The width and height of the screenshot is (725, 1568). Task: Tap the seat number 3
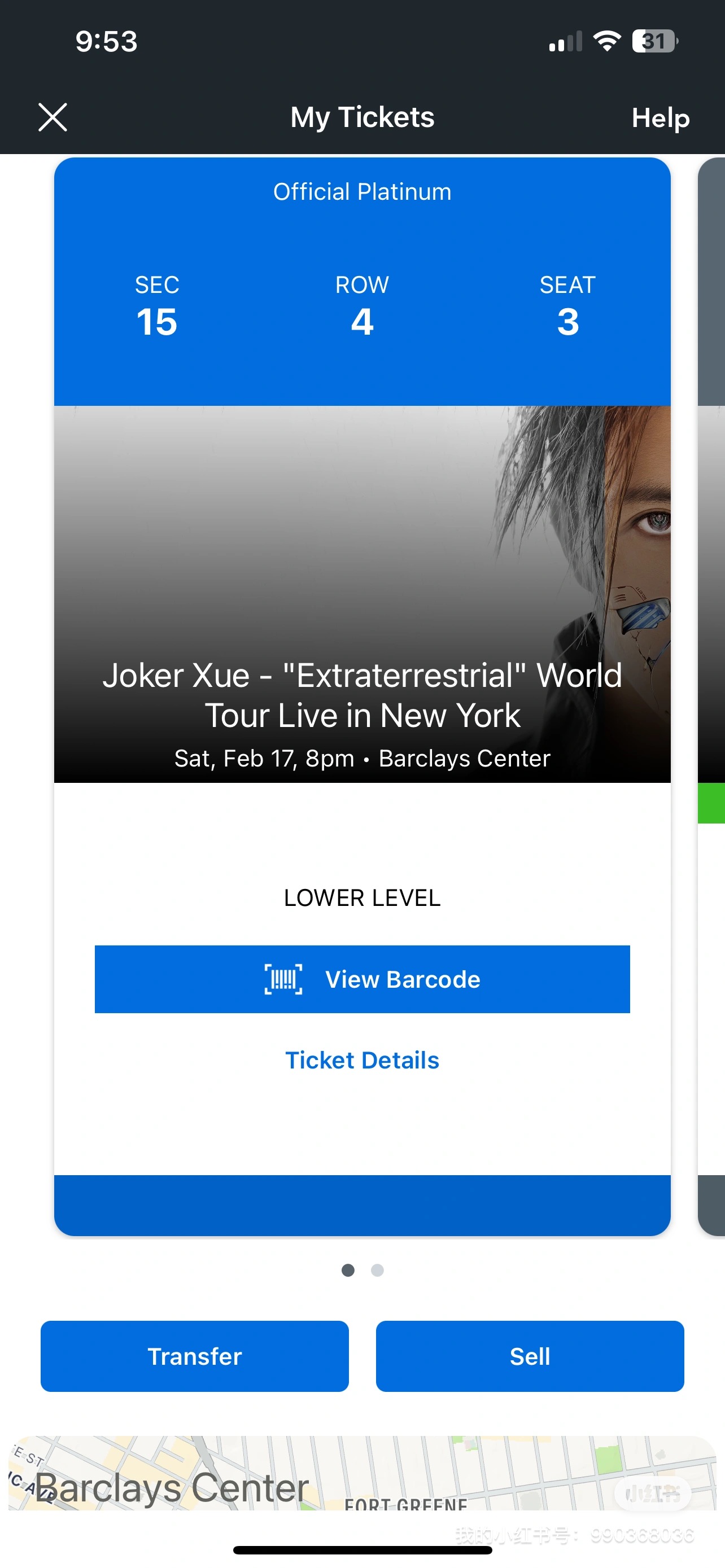(x=567, y=321)
